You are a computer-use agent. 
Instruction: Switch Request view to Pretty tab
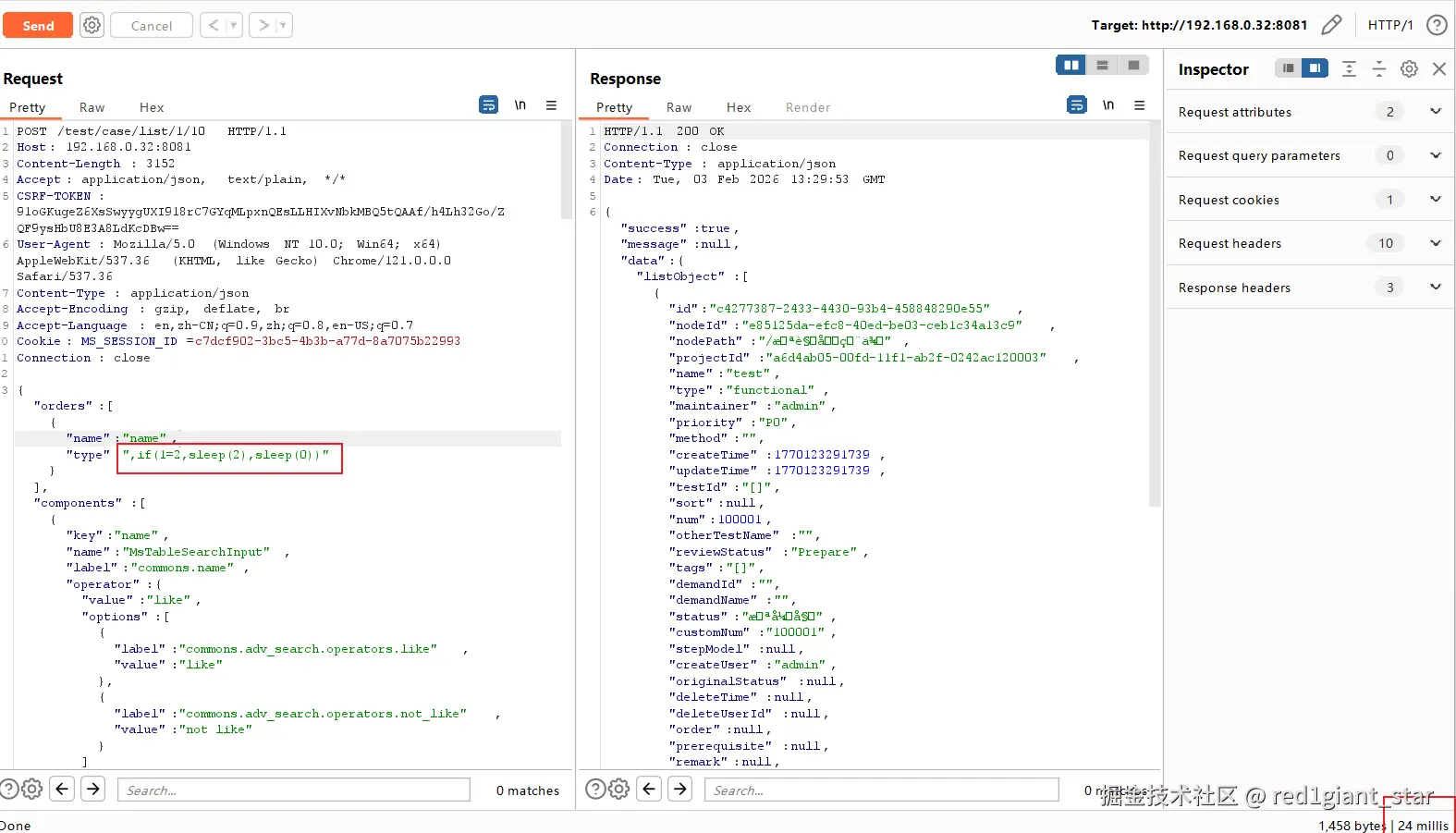pyautogui.click(x=28, y=107)
